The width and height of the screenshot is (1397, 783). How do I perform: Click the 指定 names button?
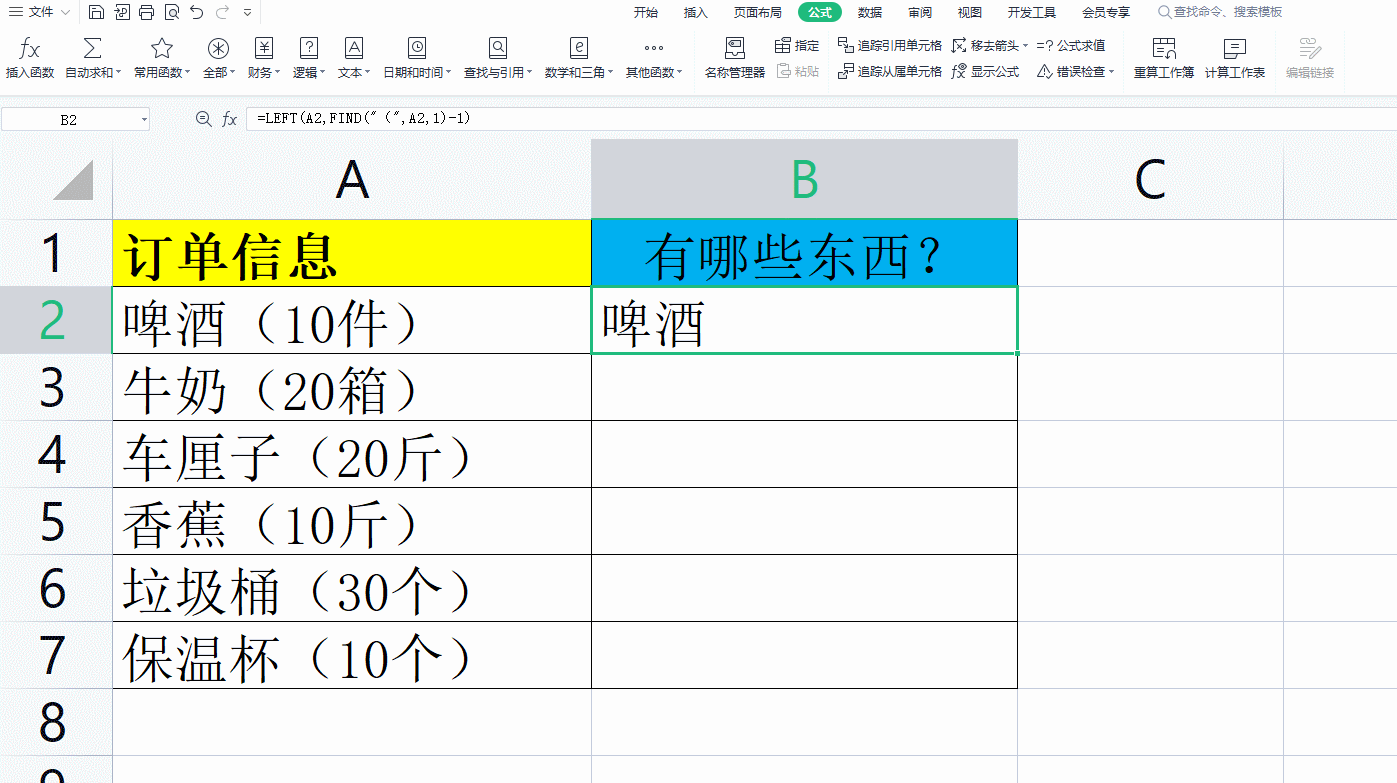point(797,46)
